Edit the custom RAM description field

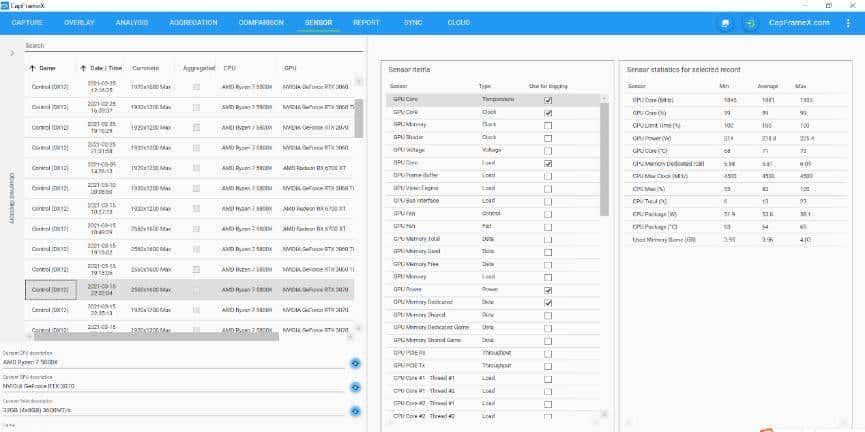(x=174, y=410)
